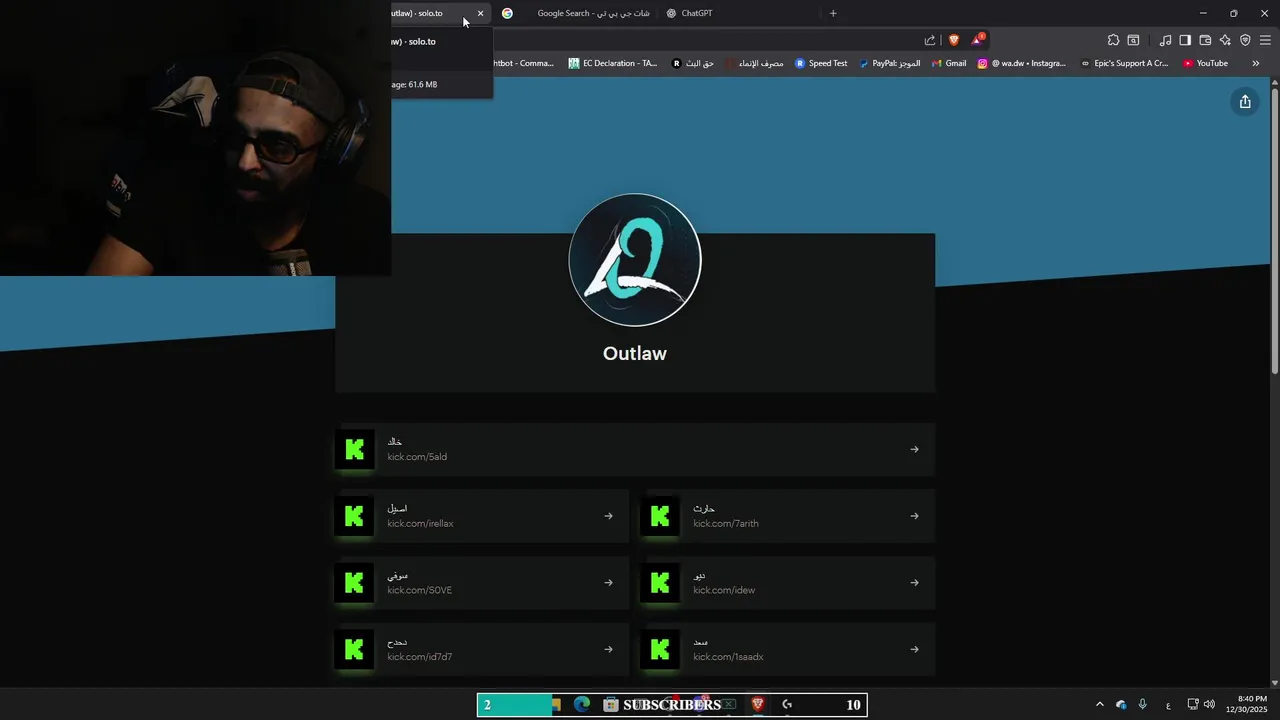1280x720 pixels.
Task: Open the Extensions puzzle icon
Action: [x=1113, y=40]
